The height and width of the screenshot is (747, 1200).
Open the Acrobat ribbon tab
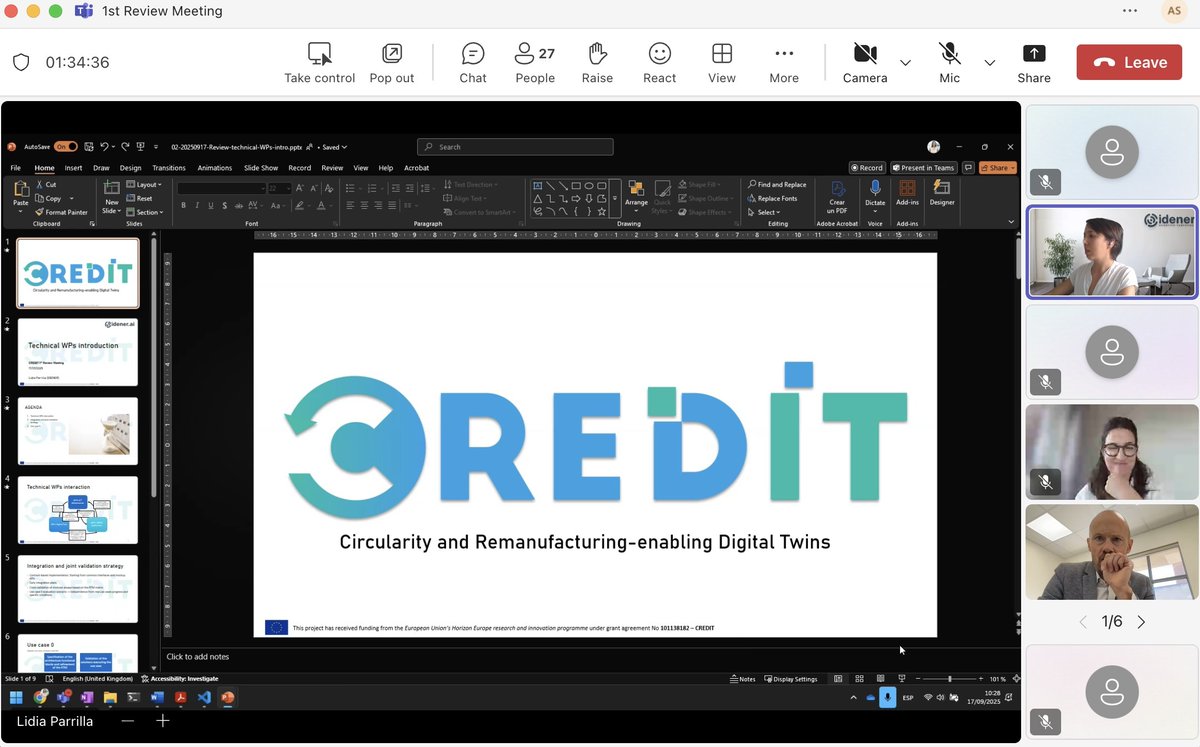[416, 167]
